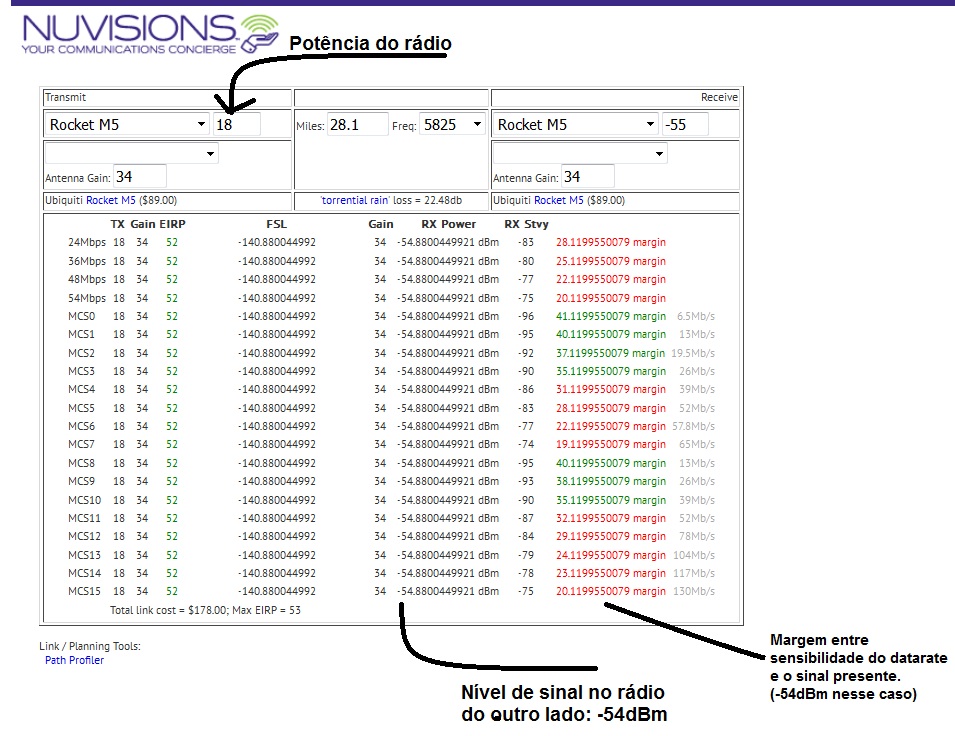The height and width of the screenshot is (736, 955).
Task: Click the 130Mb/s rate text
Action: pyautogui.click(x=694, y=591)
